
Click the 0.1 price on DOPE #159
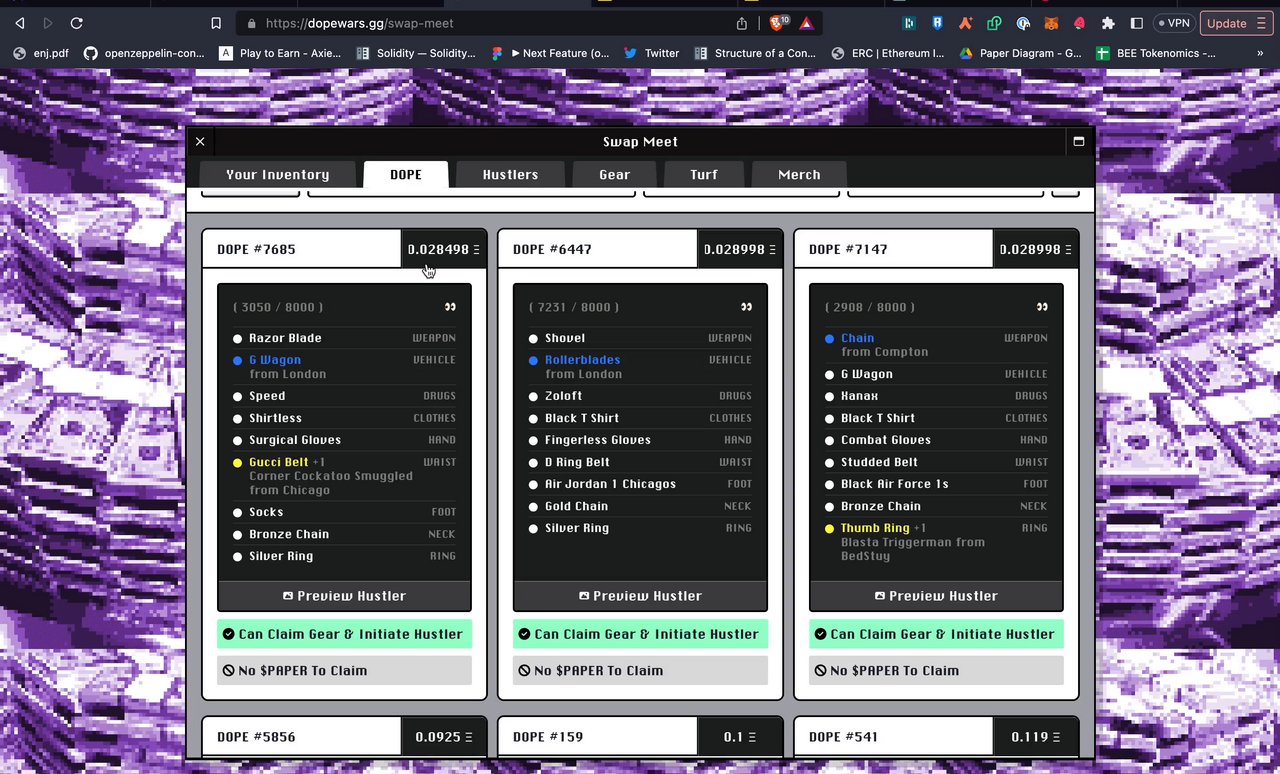740,737
